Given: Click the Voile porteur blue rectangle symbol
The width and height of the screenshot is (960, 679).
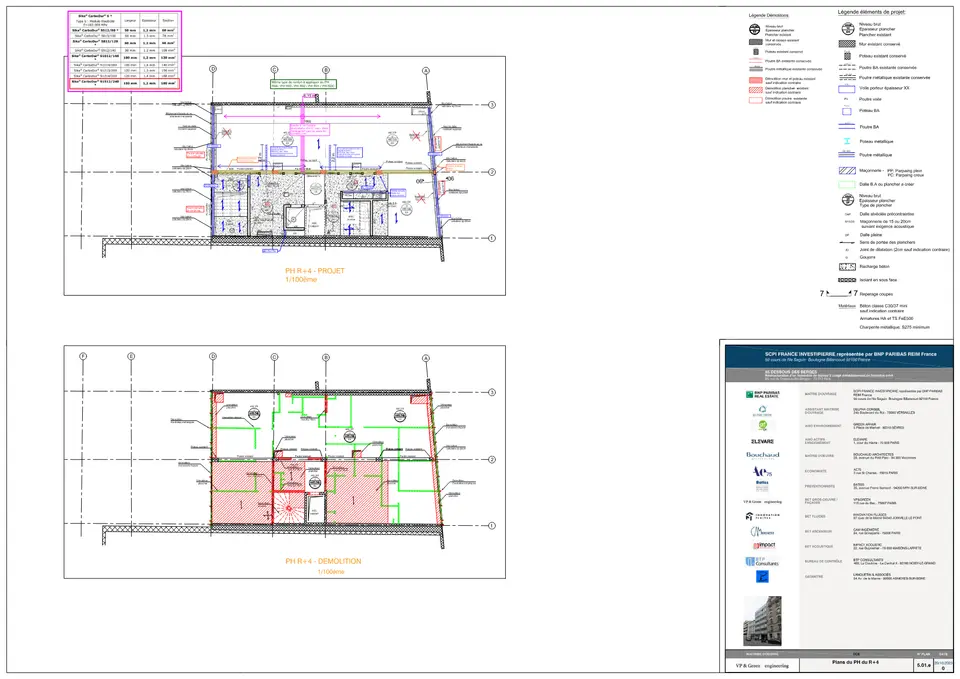Looking at the screenshot, I should click(847, 89).
